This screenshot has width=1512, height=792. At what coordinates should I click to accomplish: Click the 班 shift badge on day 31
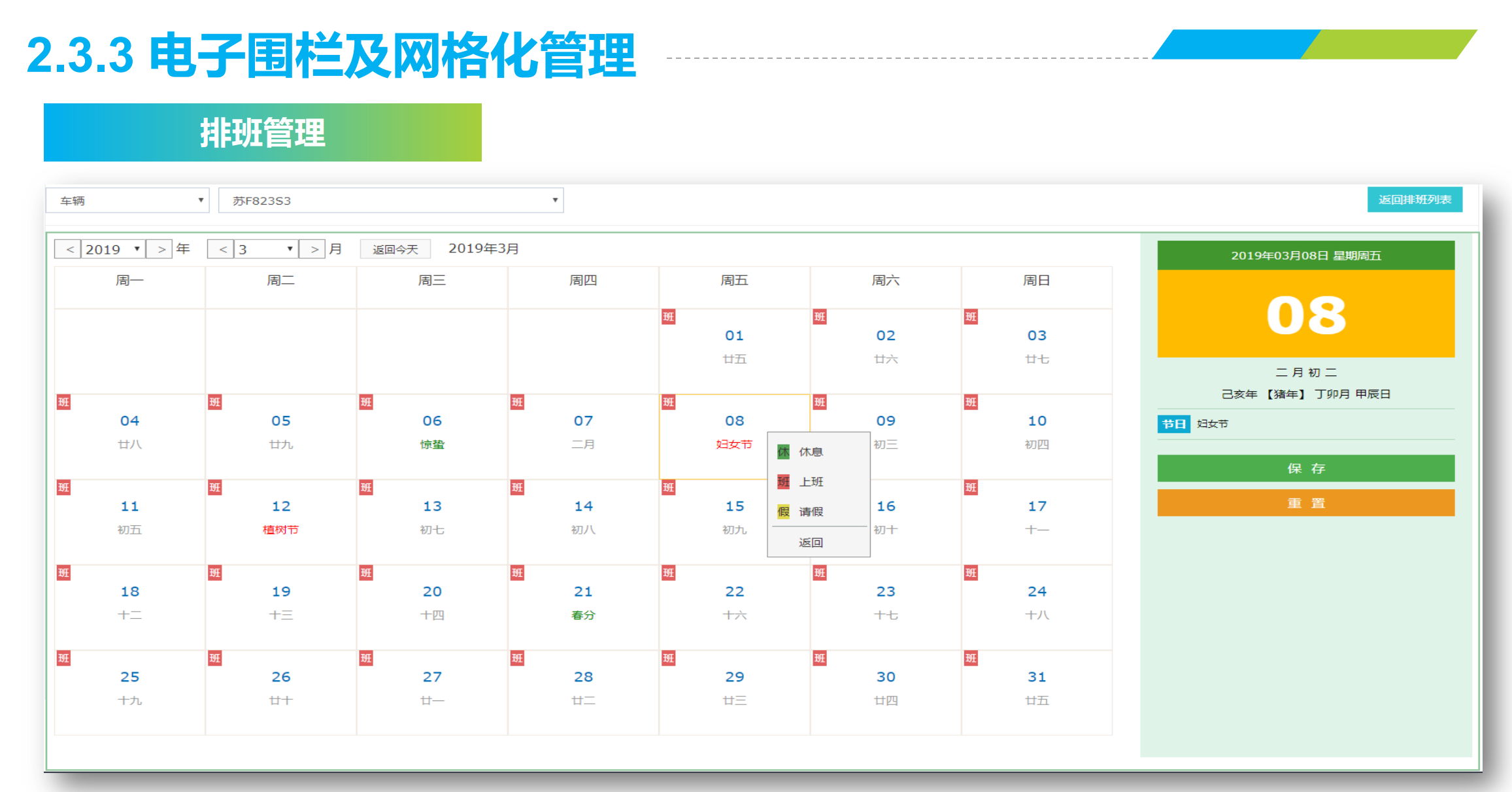[x=971, y=659]
